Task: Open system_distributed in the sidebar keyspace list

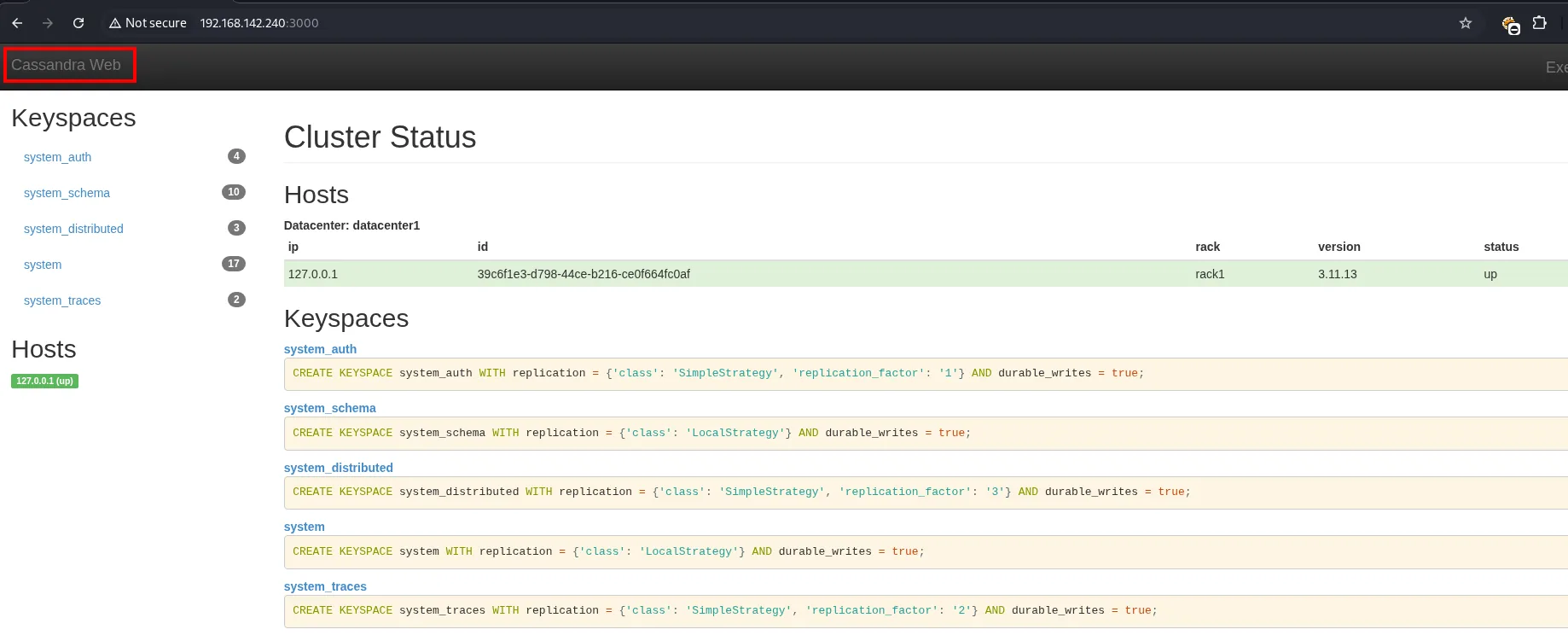Action: coord(73,229)
